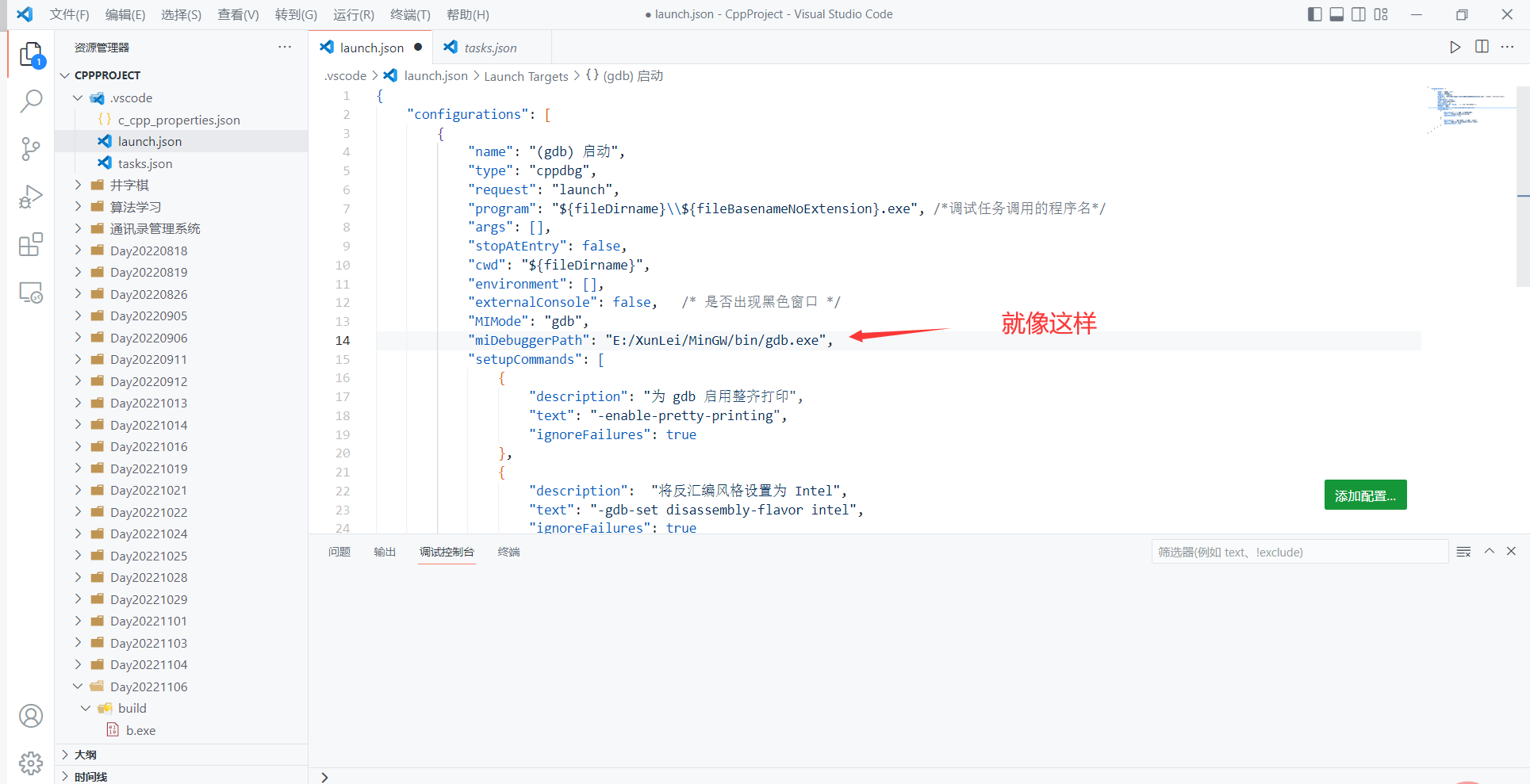This screenshot has width=1530, height=784.
Task: Click Launch Targets breadcrumb segment
Action: click(526, 76)
